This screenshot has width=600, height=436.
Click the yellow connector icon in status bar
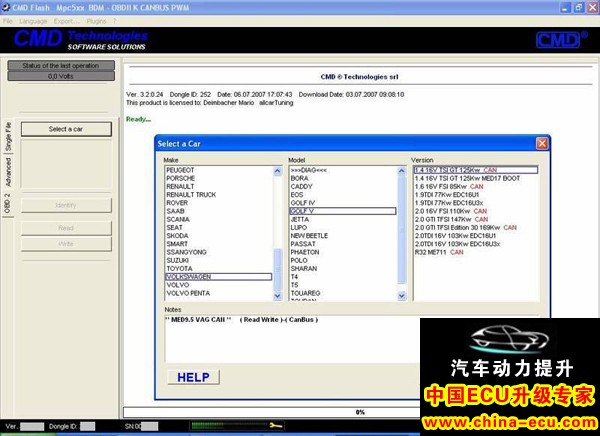[x=276, y=425]
